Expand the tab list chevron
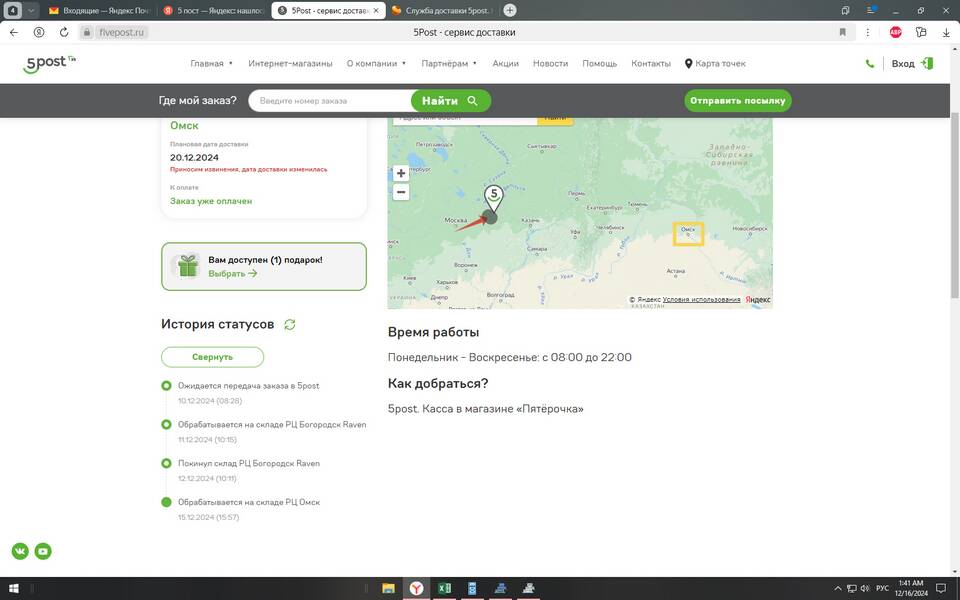 point(31,10)
